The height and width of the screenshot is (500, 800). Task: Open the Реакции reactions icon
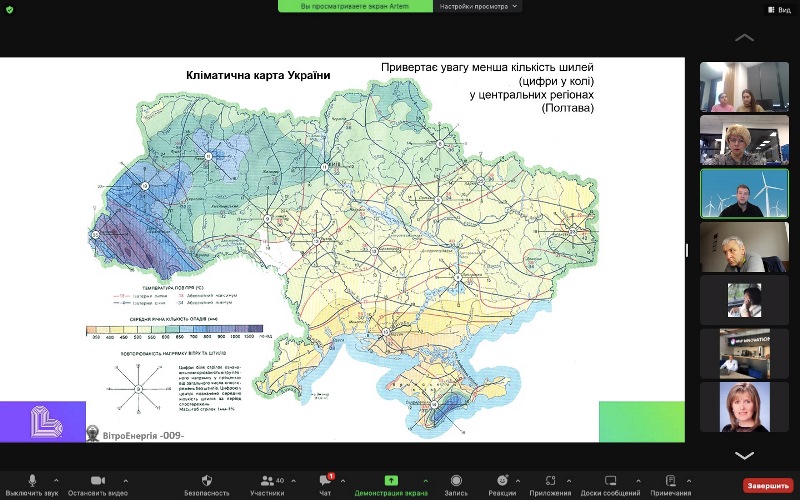(503, 481)
